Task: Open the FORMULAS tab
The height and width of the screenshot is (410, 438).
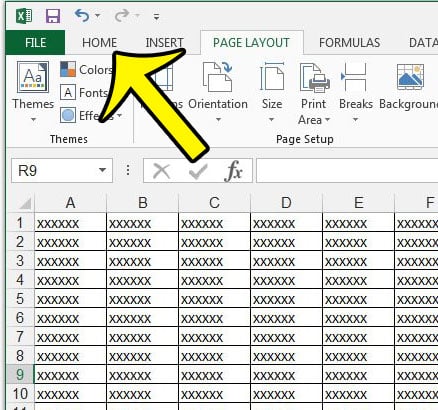Action: tap(349, 43)
